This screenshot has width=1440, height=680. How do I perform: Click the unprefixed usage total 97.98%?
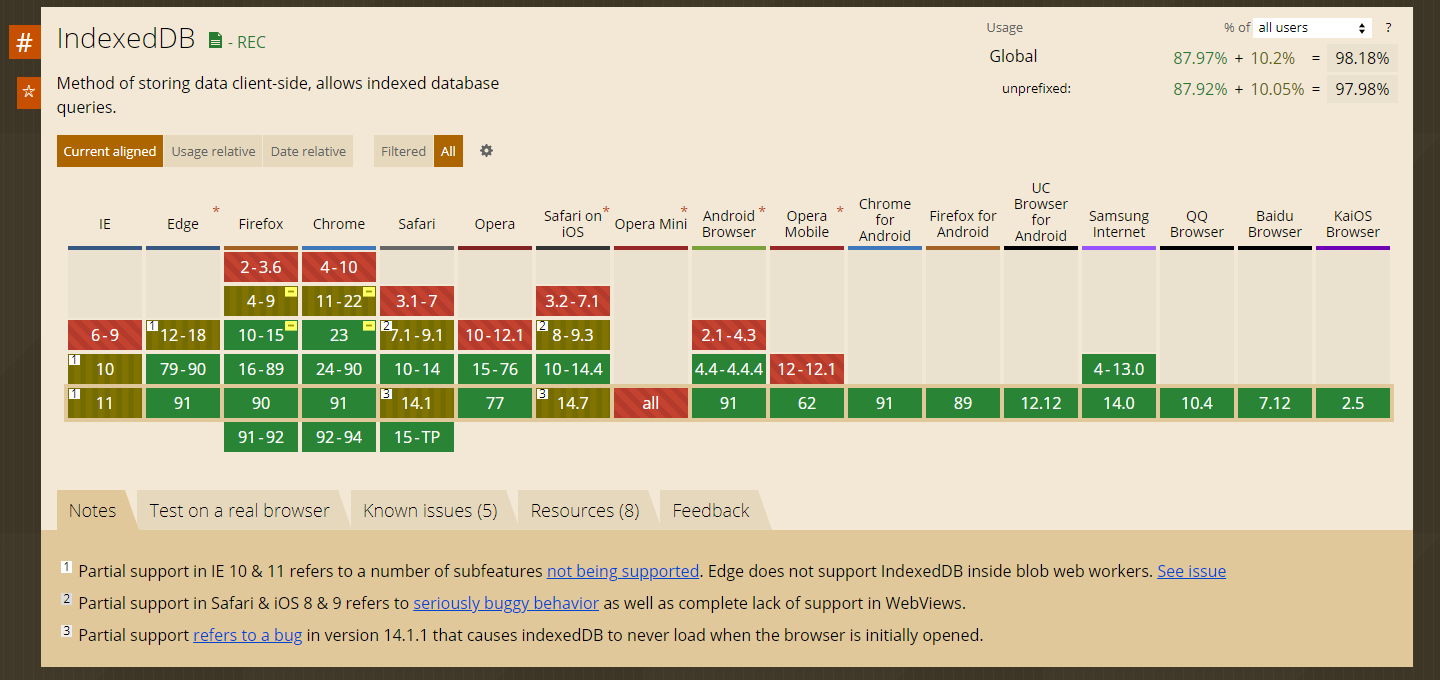[x=1362, y=89]
